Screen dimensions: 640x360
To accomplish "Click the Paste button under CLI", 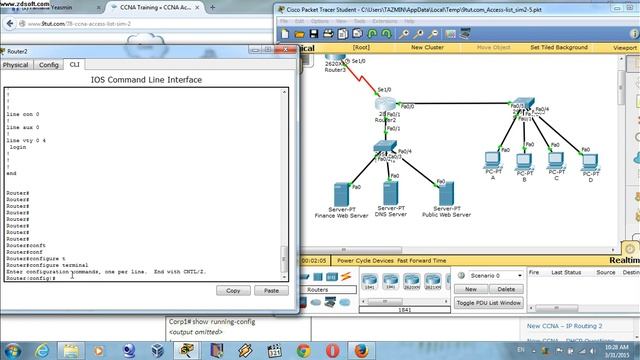I will tap(271, 291).
